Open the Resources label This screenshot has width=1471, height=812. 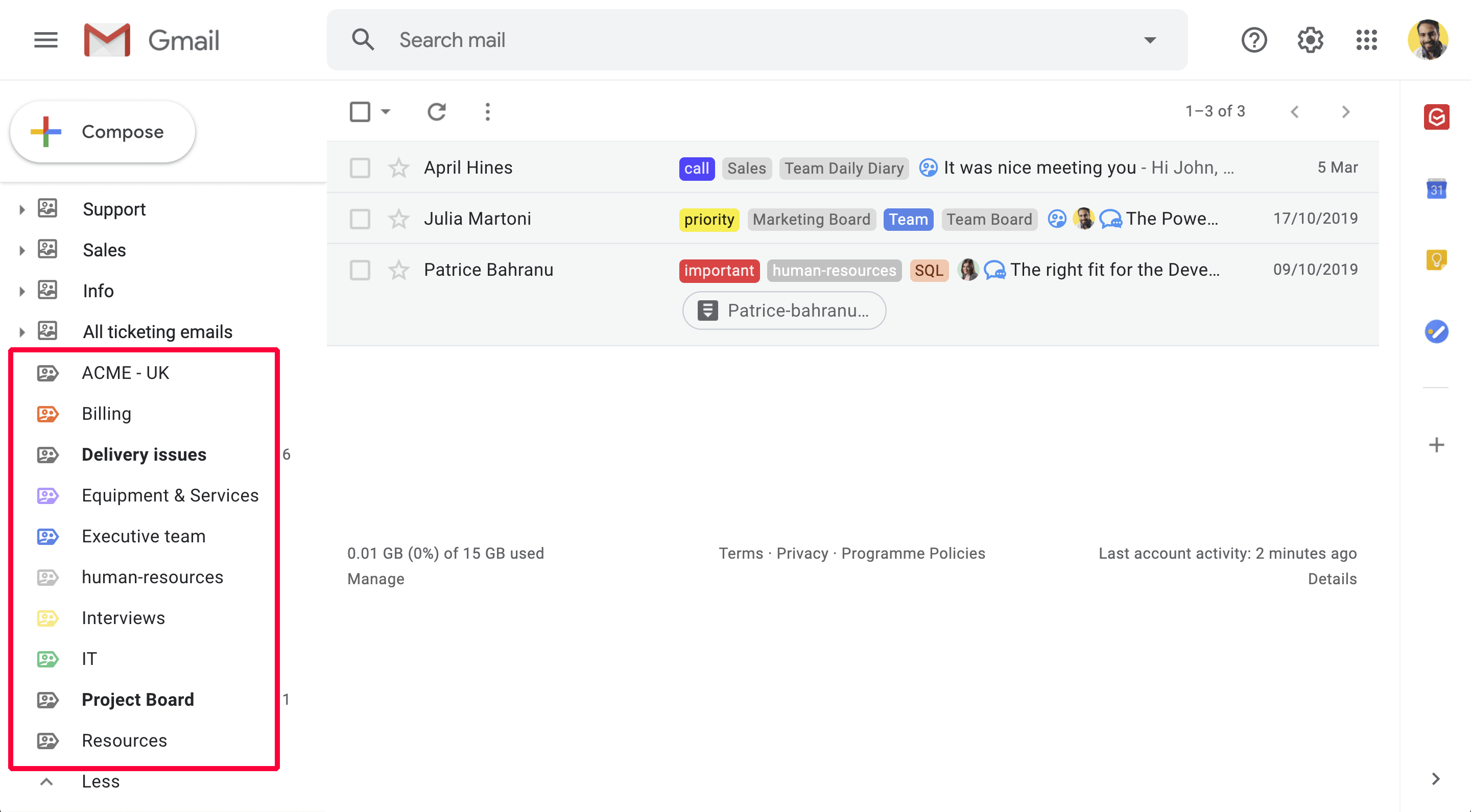[125, 741]
